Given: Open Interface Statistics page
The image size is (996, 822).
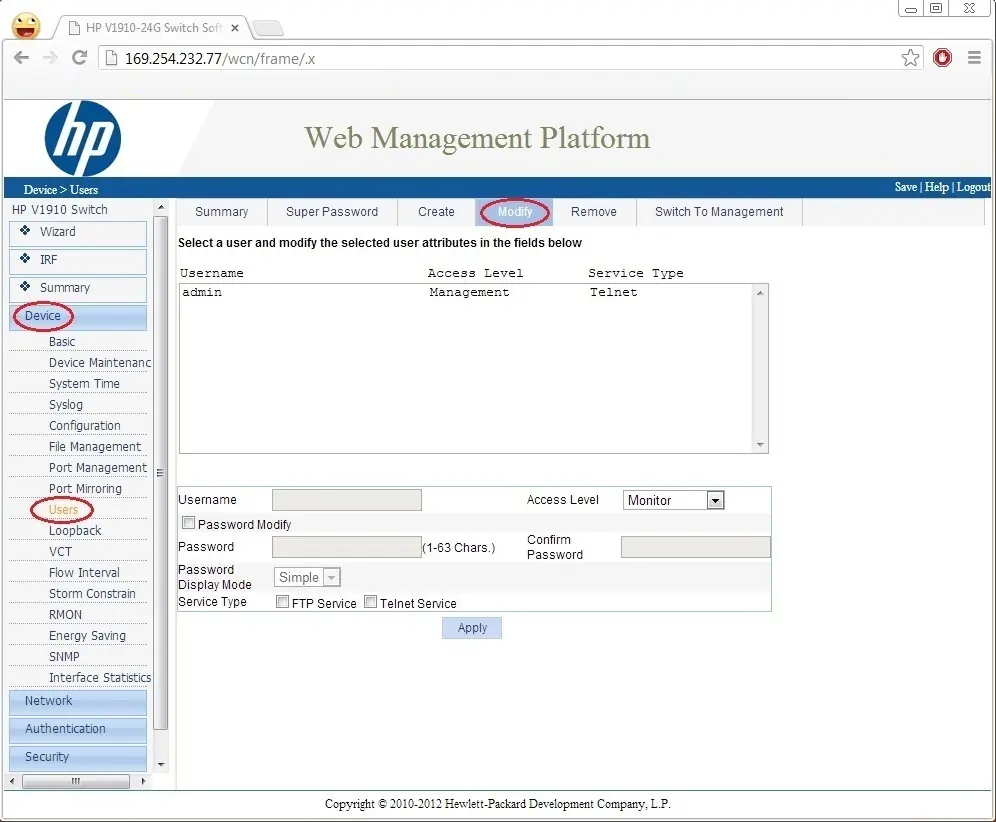Looking at the screenshot, I should (100, 677).
